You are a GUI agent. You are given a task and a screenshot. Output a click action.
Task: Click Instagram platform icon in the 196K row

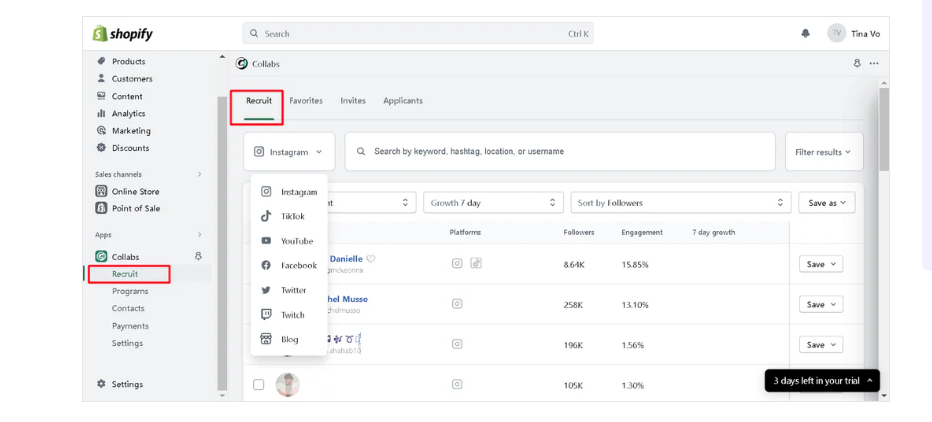[x=456, y=344]
